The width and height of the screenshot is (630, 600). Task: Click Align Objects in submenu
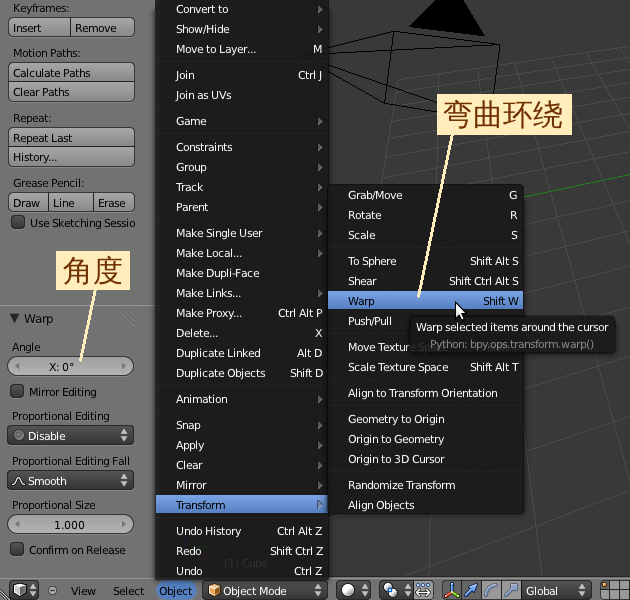(425, 505)
